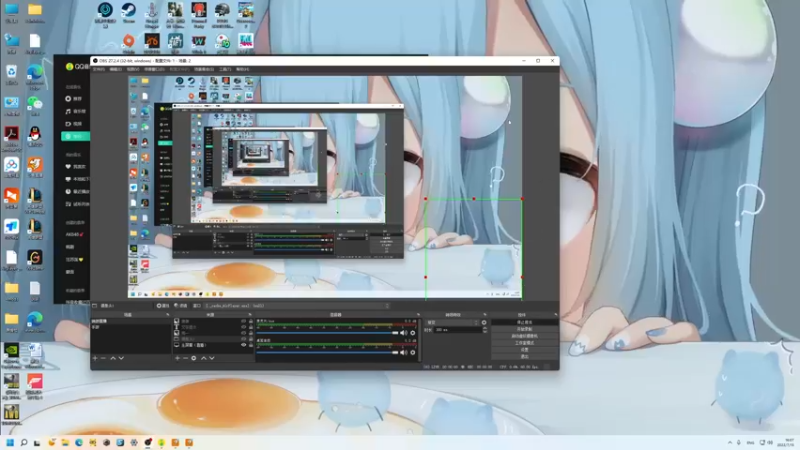Open Desktop Audio channel settings gear in mixer
This screenshot has height=450, width=800.
413,353
